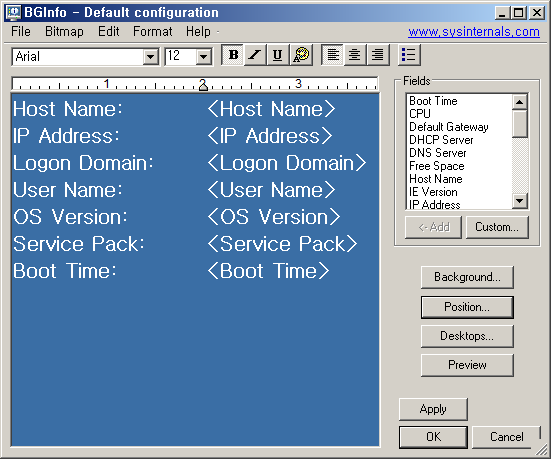Confirm with the OK button
The height and width of the screenshot is (459, 551).
pyautogui.click(x=433, y=437)
